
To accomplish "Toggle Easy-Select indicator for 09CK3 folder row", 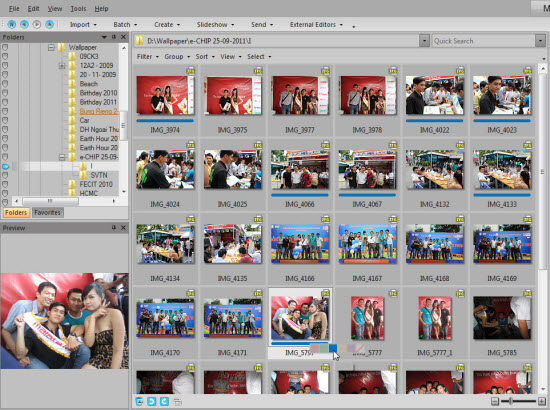I will 5,56.
